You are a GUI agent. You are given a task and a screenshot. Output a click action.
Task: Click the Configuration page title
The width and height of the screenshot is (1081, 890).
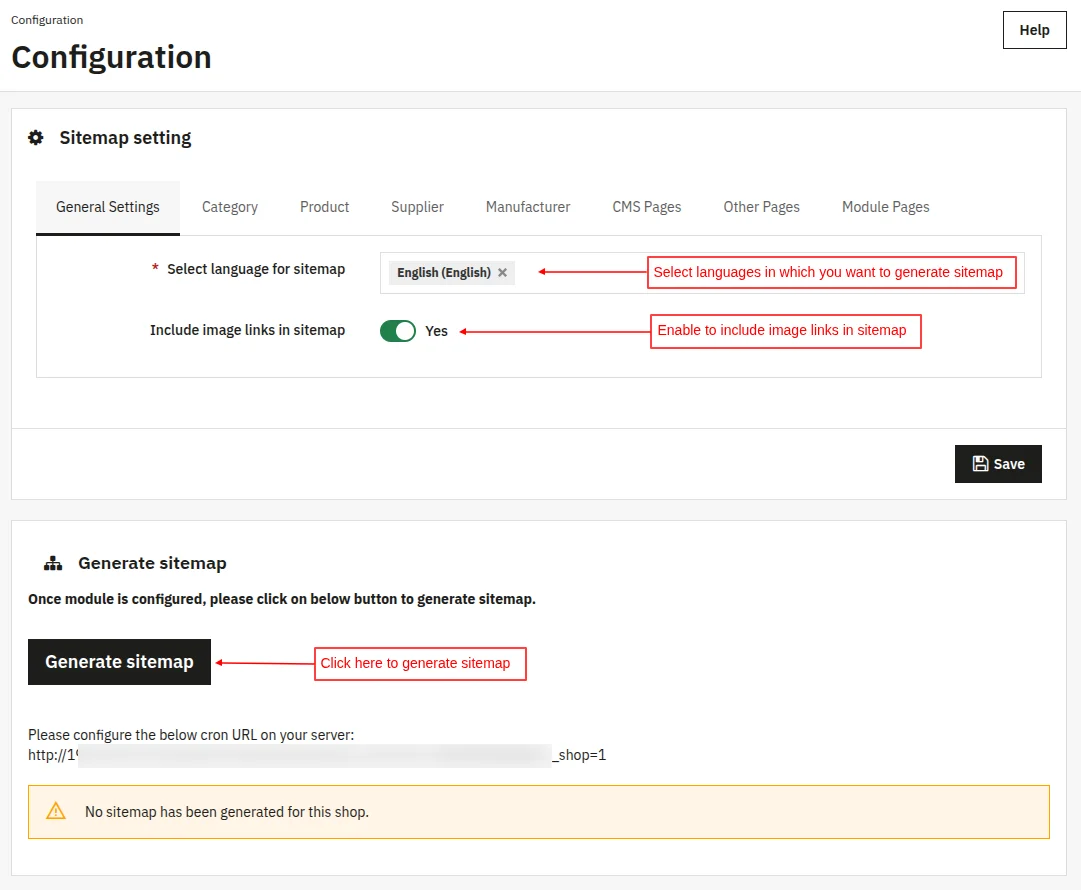pyautogui.click(x=112, y=57)
